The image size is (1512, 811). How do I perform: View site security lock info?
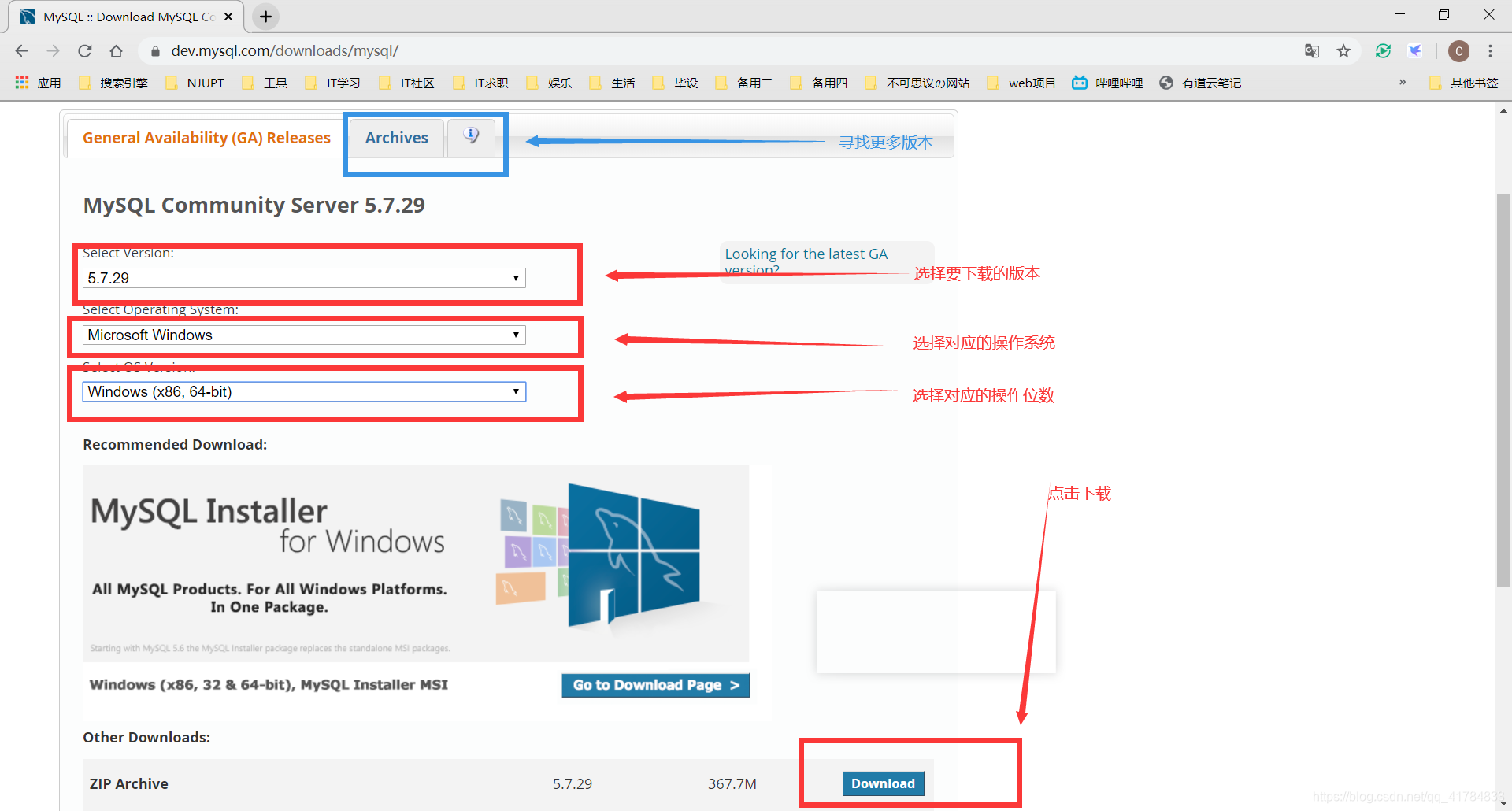pos(155,51)
